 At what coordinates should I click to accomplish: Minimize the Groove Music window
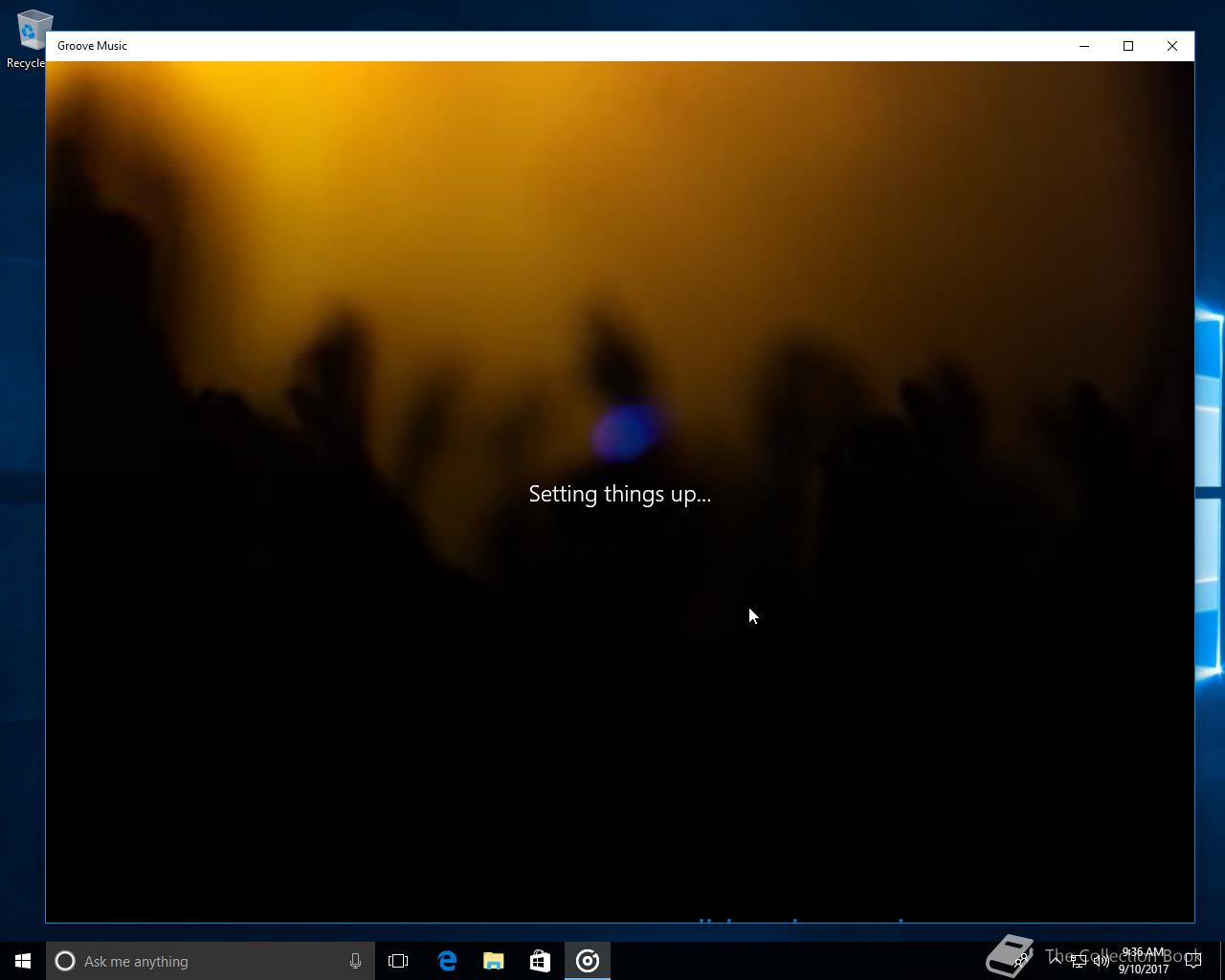tap(1084, 46)
